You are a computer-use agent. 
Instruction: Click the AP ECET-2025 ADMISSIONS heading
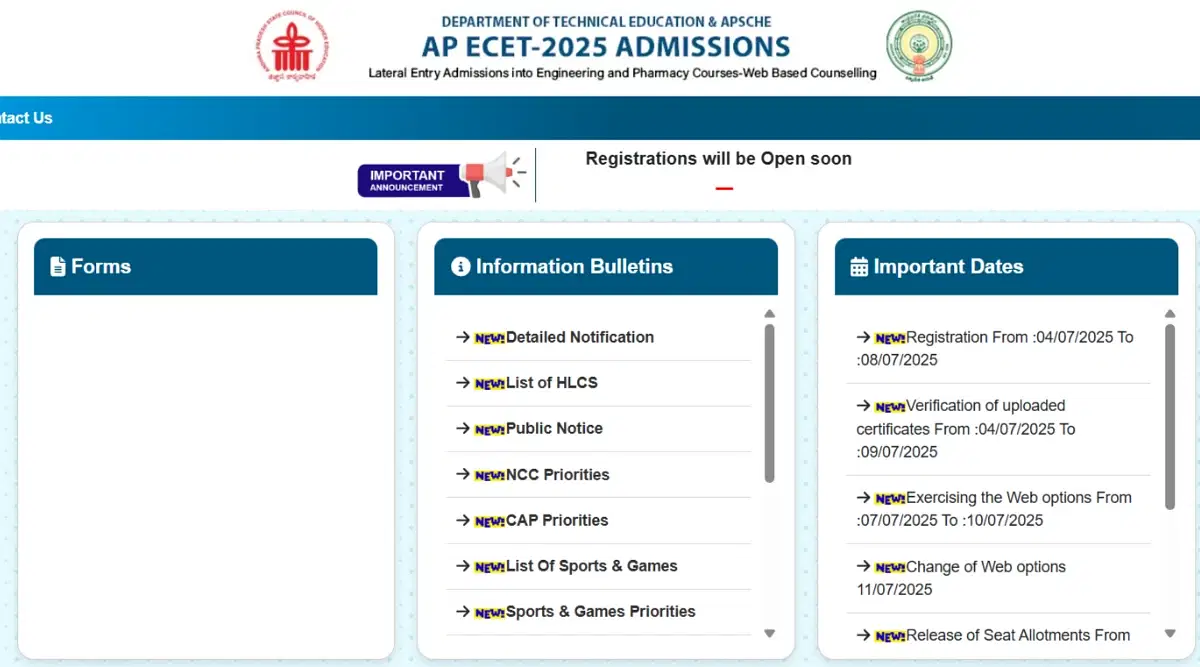coord(605,46)
